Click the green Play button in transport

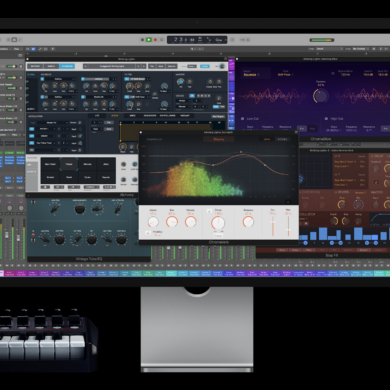pos(149,40)
